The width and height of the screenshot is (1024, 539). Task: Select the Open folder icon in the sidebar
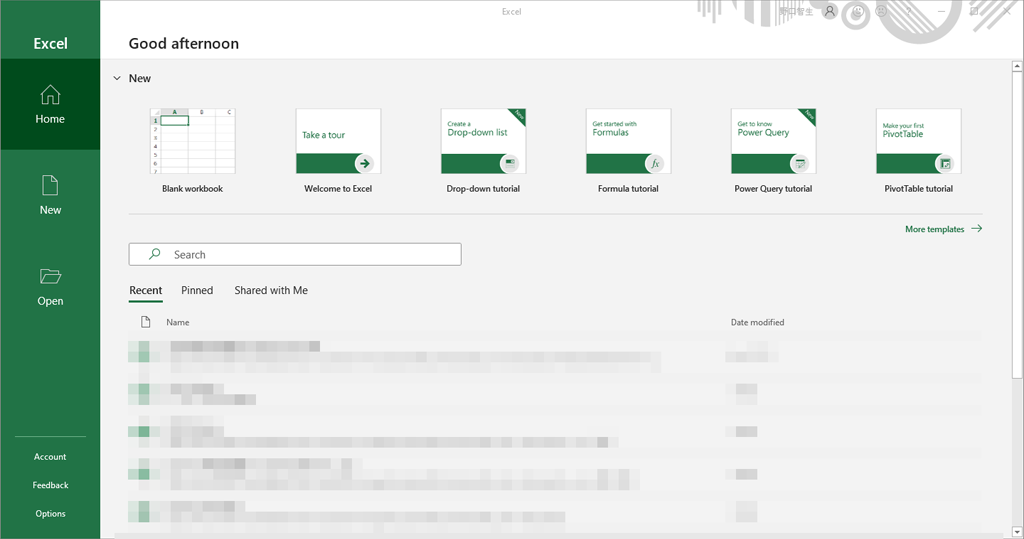click(50, 276)
